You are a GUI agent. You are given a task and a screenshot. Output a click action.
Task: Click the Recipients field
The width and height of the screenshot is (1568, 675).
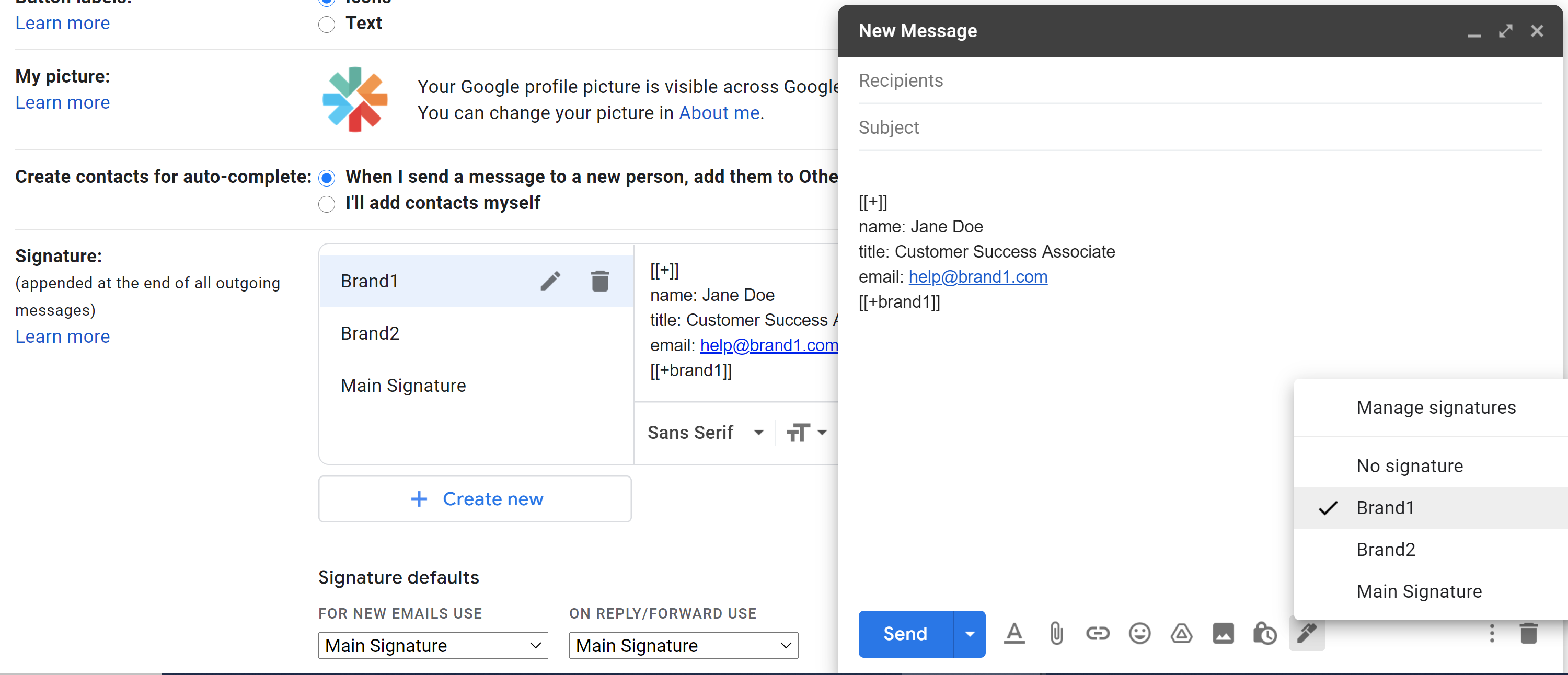coord(1199,80)
